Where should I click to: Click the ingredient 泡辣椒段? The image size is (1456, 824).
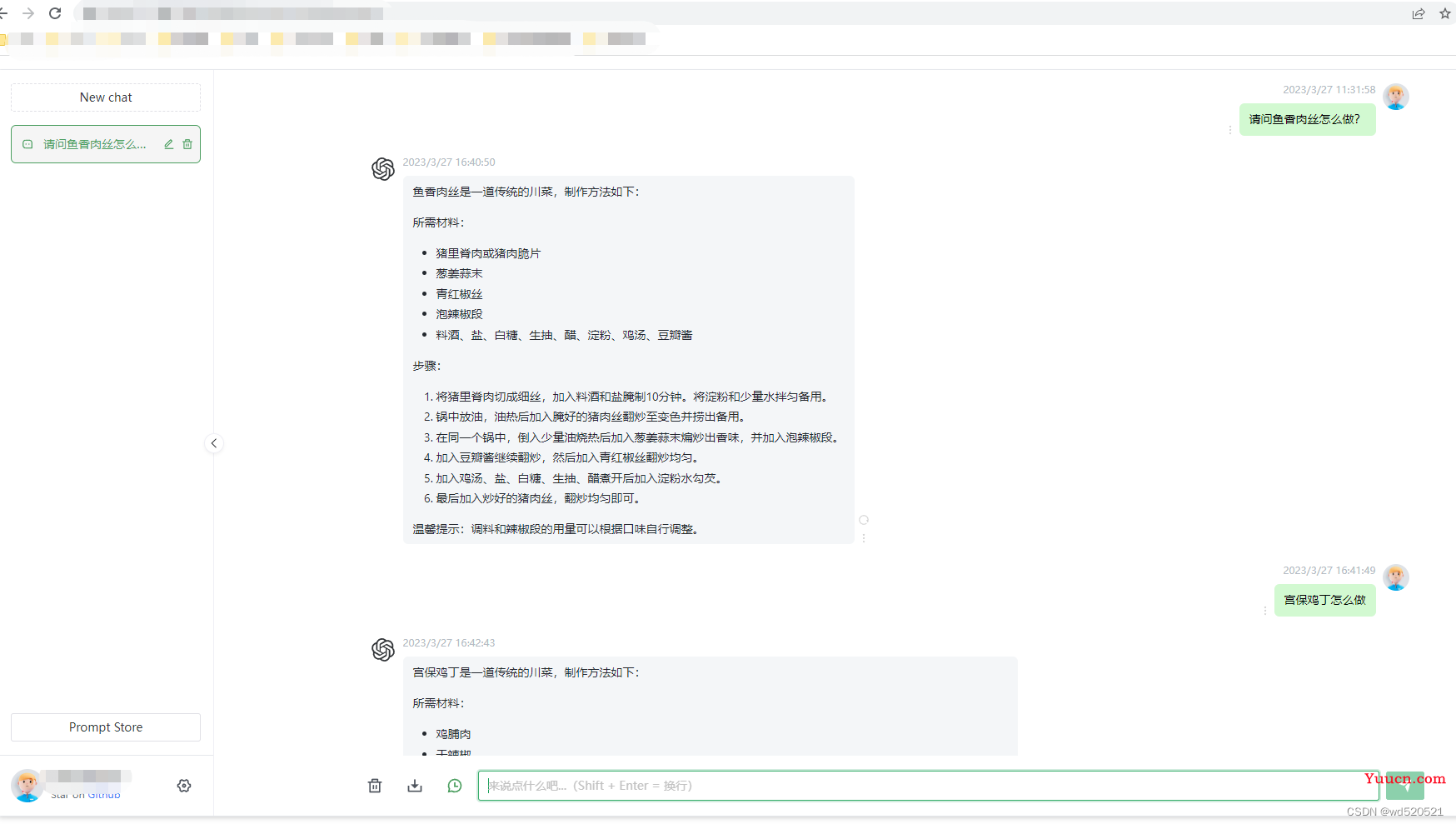[459, 314]
